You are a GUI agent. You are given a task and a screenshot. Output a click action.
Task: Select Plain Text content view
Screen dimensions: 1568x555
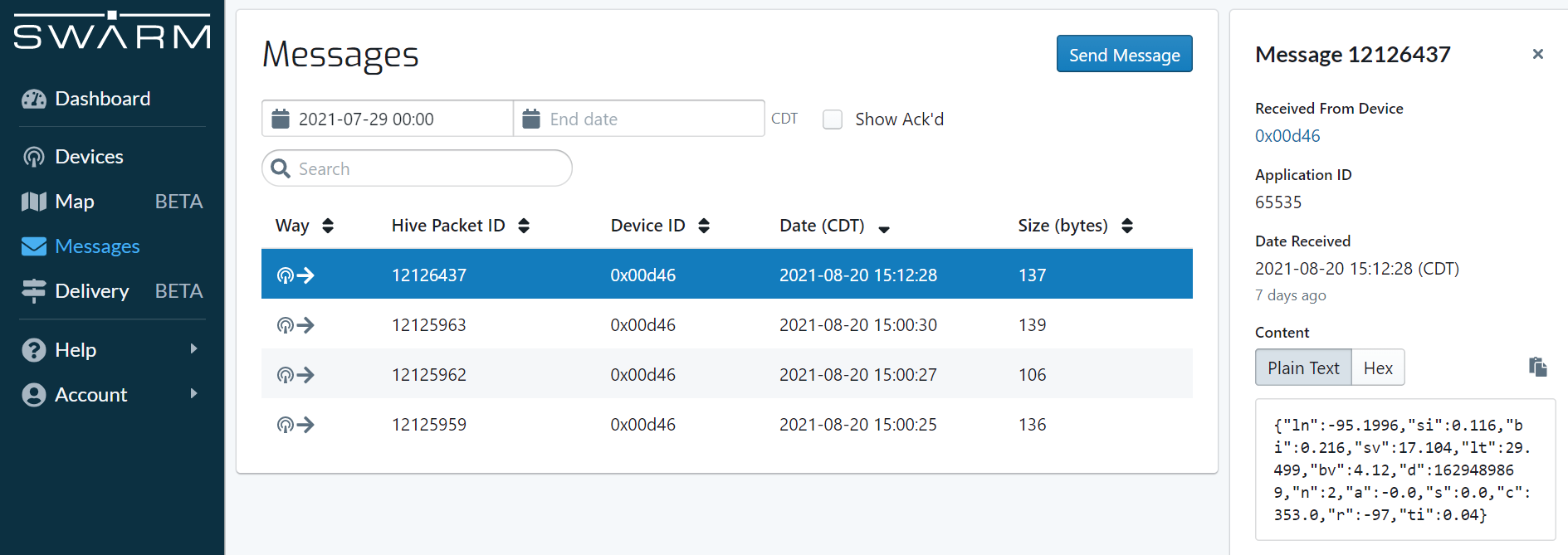(1302, 368)
